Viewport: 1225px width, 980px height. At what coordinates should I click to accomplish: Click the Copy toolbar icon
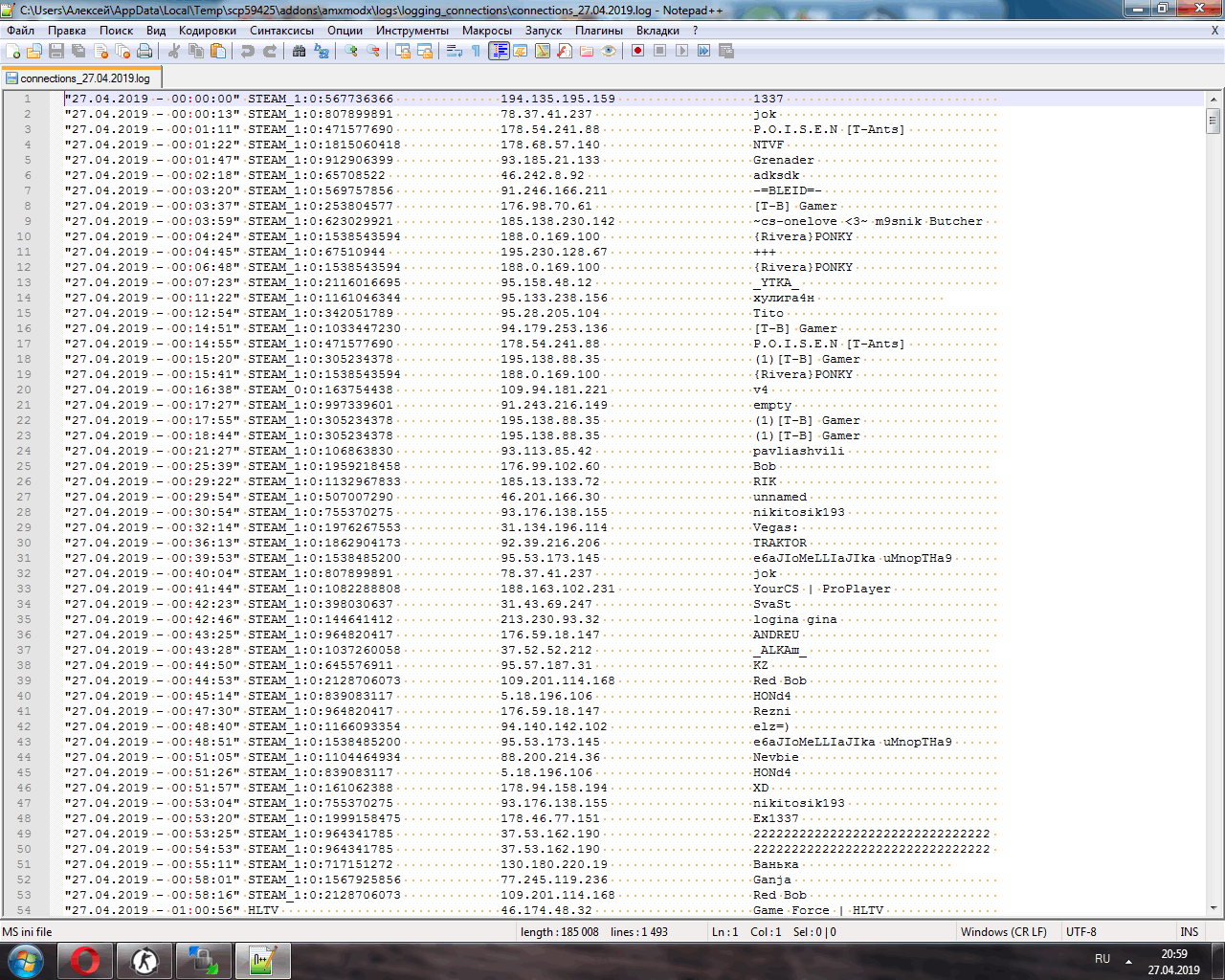[x=196, y=51]
